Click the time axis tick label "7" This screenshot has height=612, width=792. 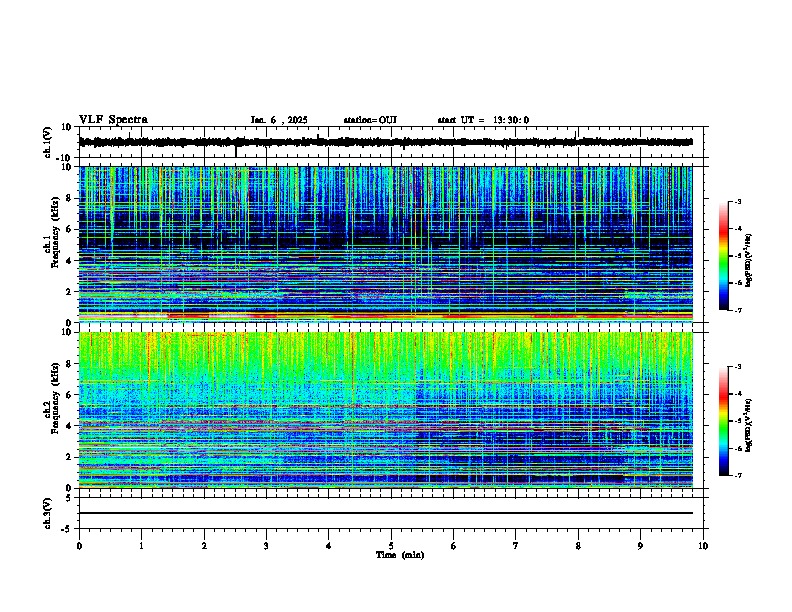516,546
